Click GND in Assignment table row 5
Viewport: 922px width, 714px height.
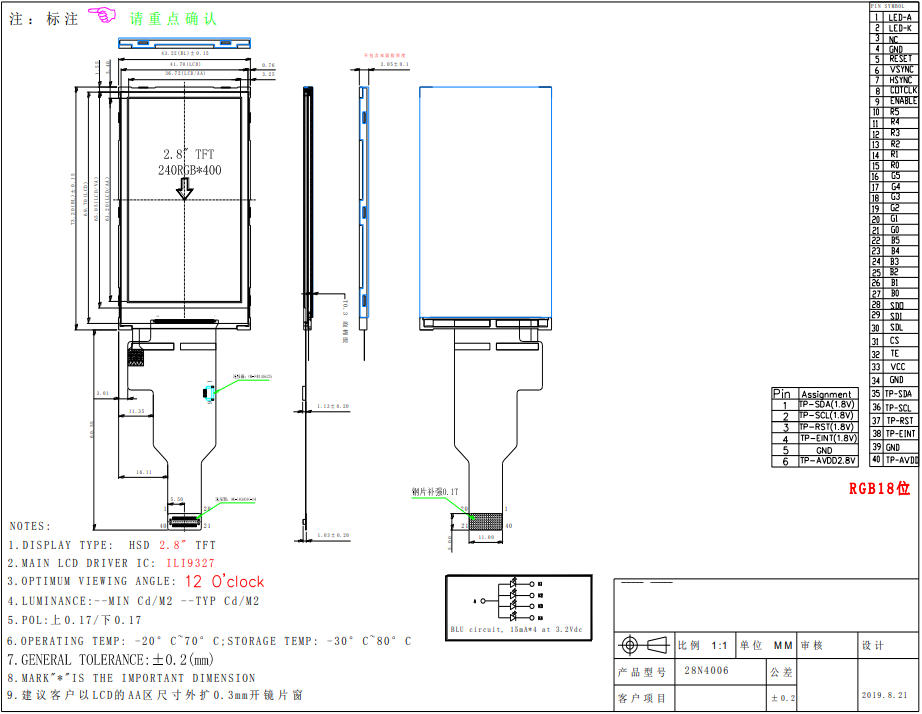coord(824,450)
